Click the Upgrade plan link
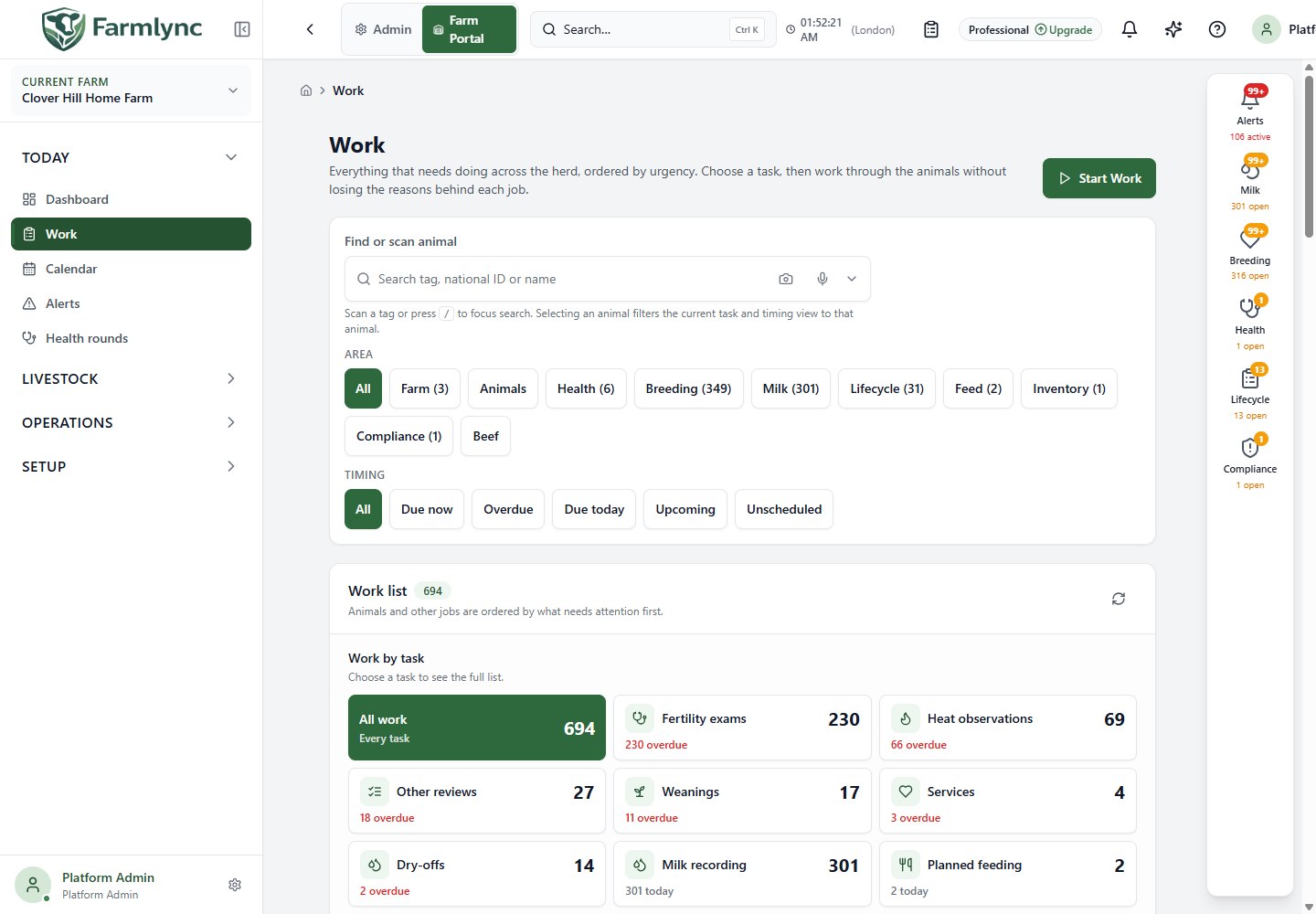This screenshot has height=914, width=1316. 1064,30
